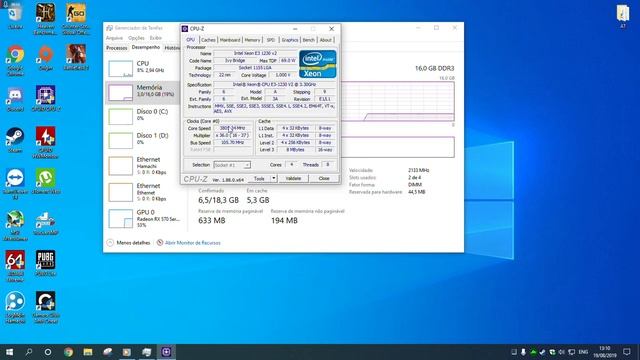This screenshot has height=360, width=640.
Task: Click the Validate button in CPU-Z
Action: [x=293, y=178]
